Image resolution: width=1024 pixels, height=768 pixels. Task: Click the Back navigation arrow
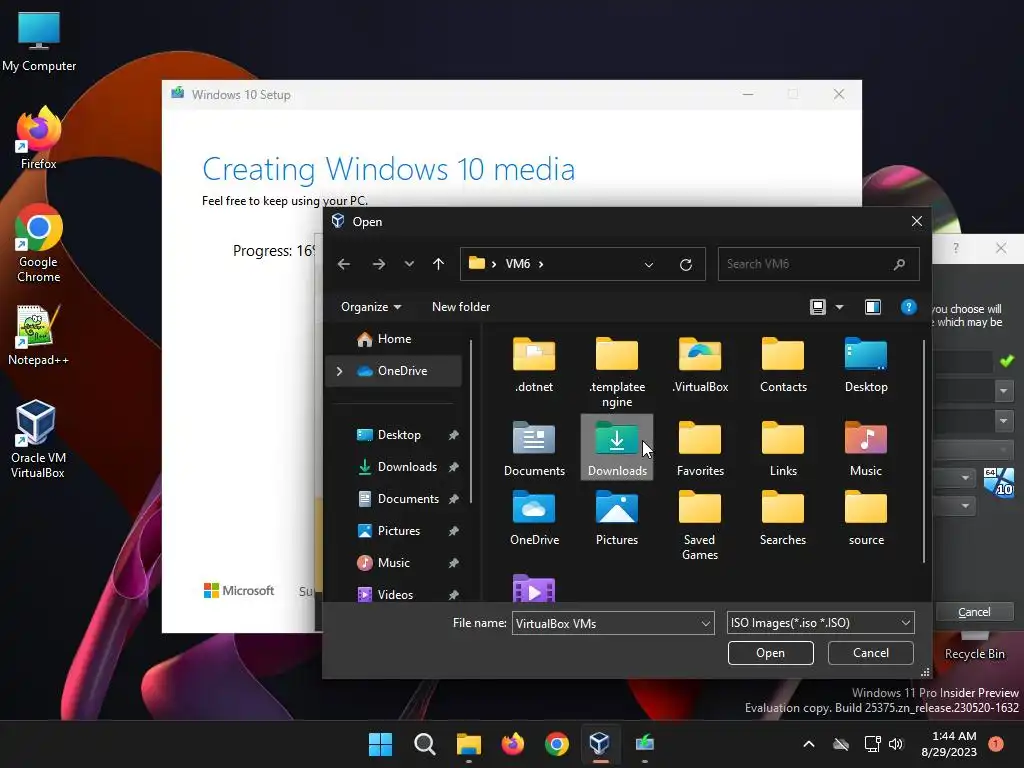[344, 264]
